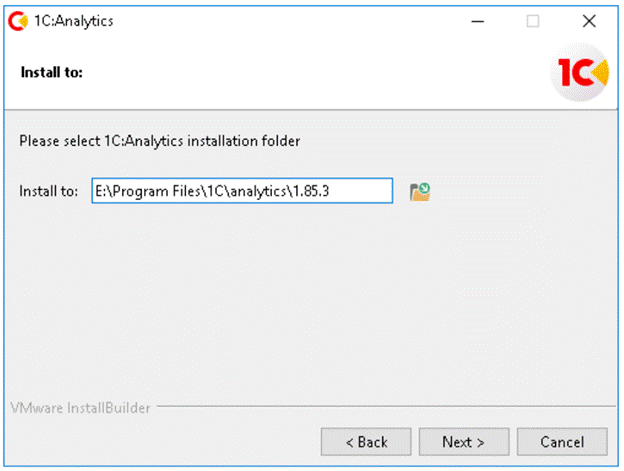The image size is (624, 471).
Task: Click the "Install to:" field label
Action: 48,191
